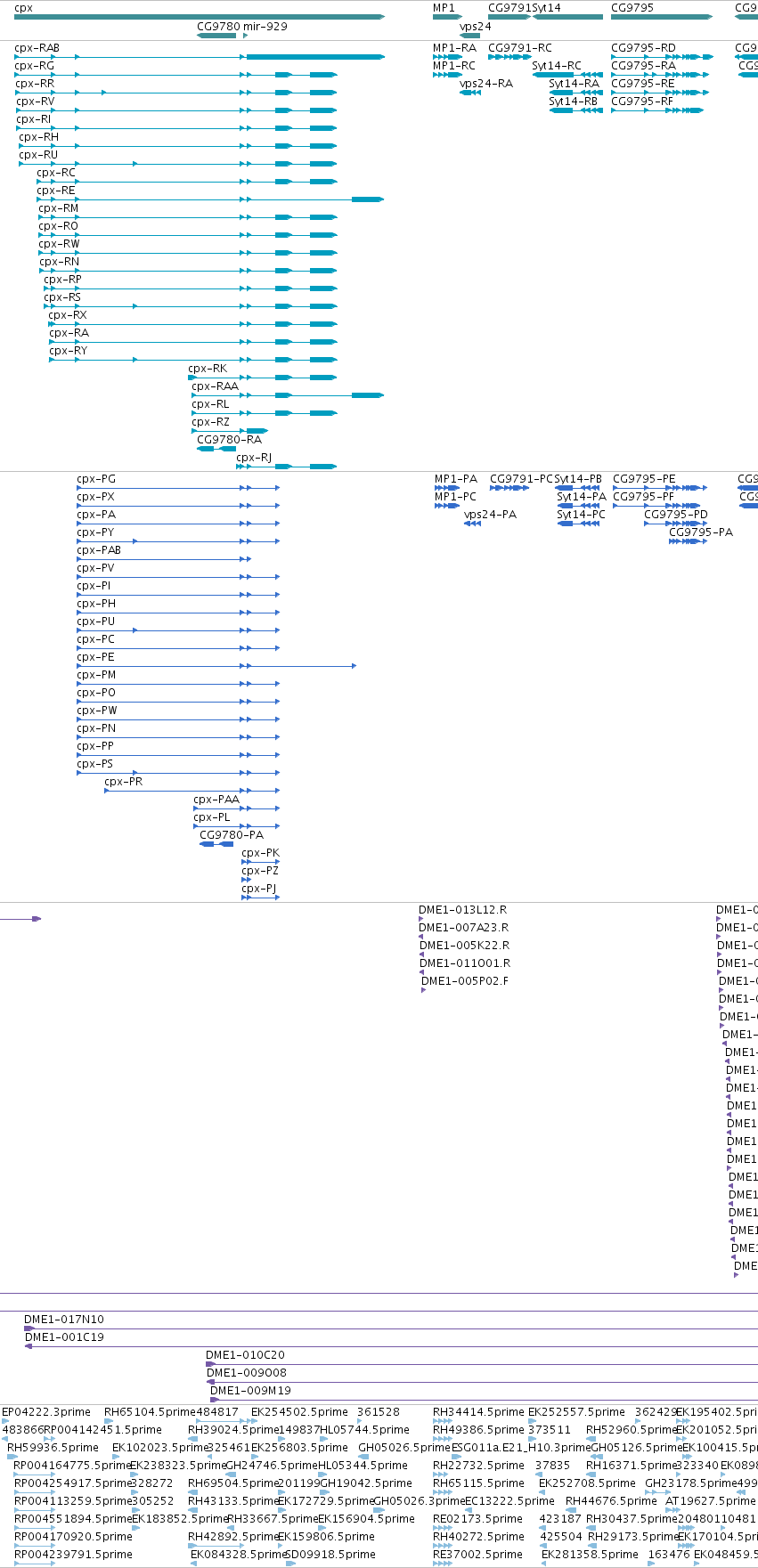
Task: Click protein CG9795-PA
Action: coord(701,532)
